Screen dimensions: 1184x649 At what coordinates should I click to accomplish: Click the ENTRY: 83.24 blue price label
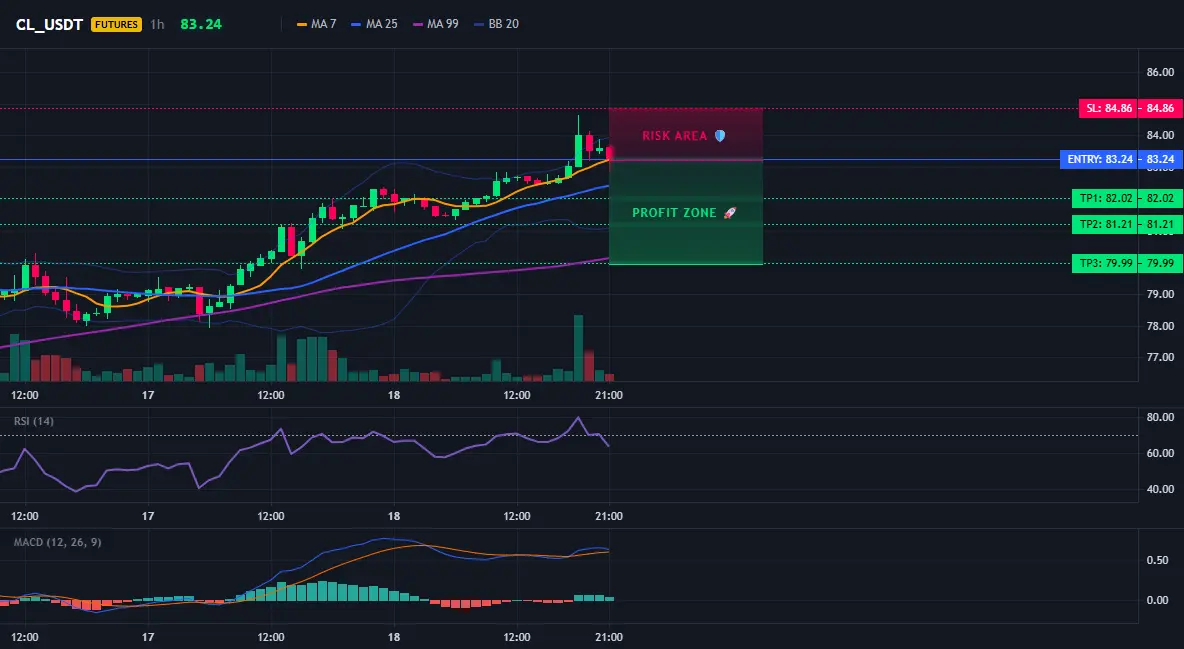pyautogui.click(x=1099, y=159)
